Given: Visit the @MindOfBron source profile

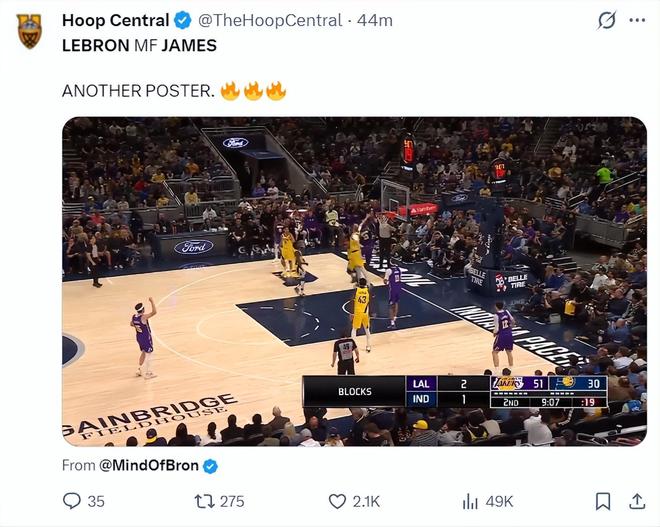Looking at the screenshot, I should (149, 466).
